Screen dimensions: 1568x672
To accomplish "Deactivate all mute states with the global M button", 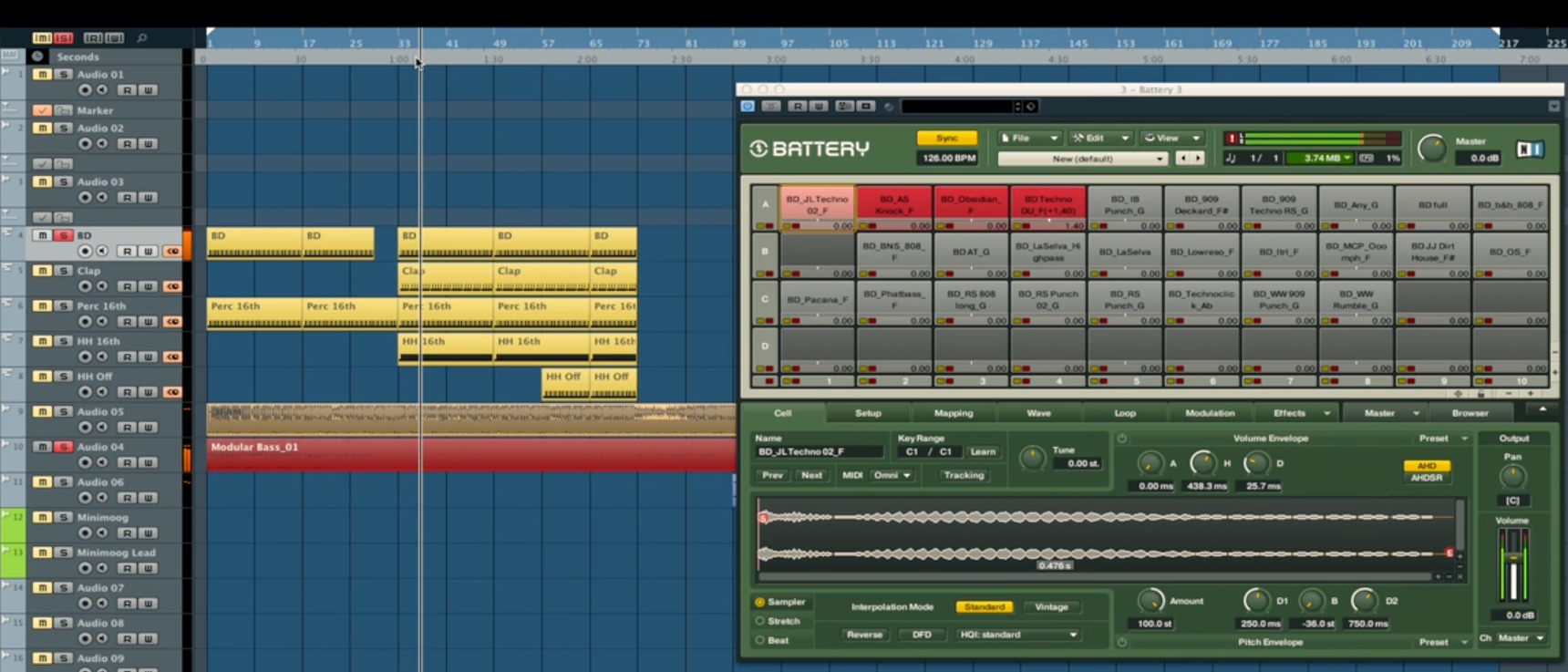I will point(42,37).
